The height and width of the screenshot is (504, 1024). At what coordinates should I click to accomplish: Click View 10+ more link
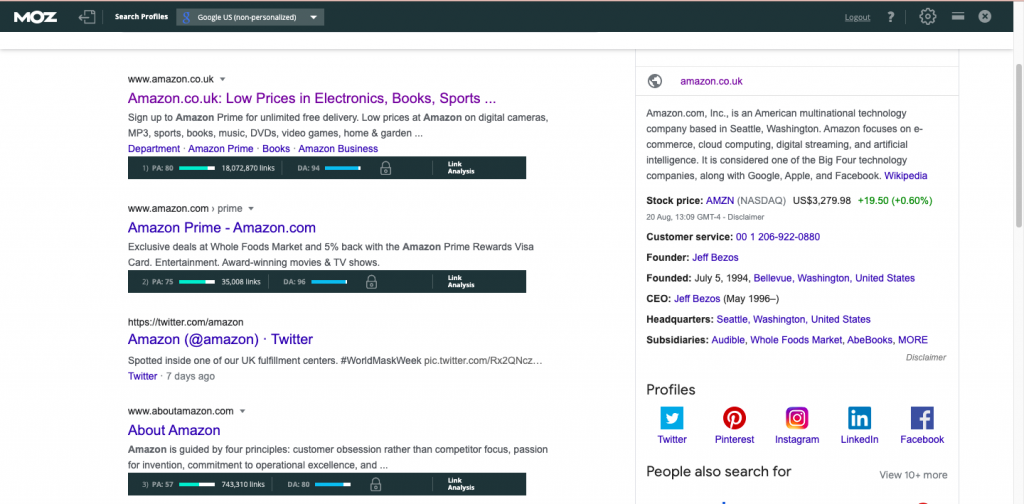(x=913, y=475)
